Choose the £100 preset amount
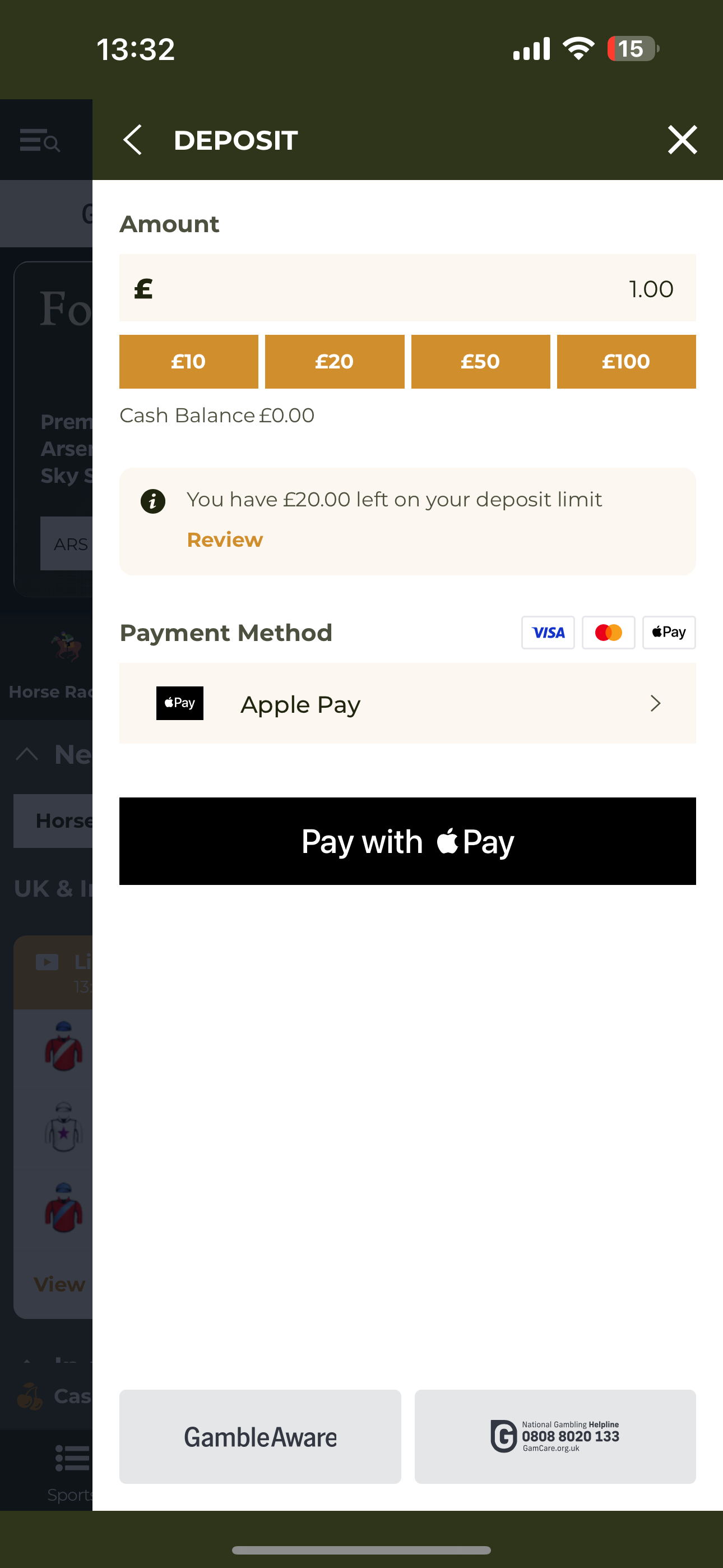 pyautogui.click(x=625, y=362)
